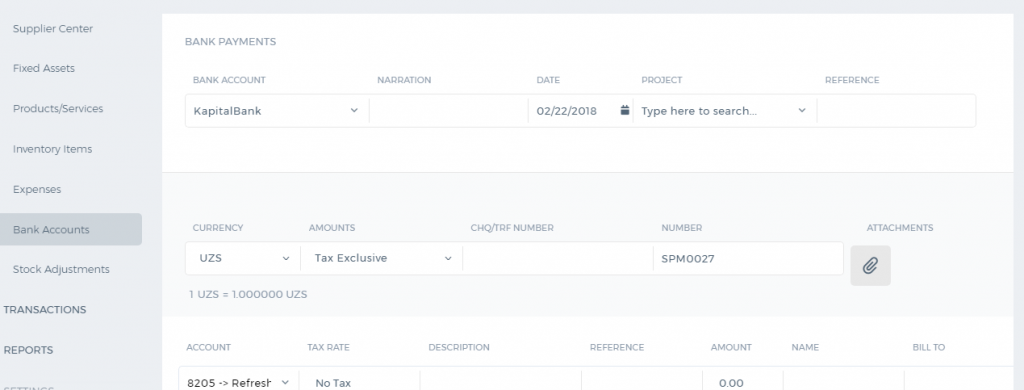Open Supplier Center in the sidebar
1024x390 pixels.
point(53,29)
